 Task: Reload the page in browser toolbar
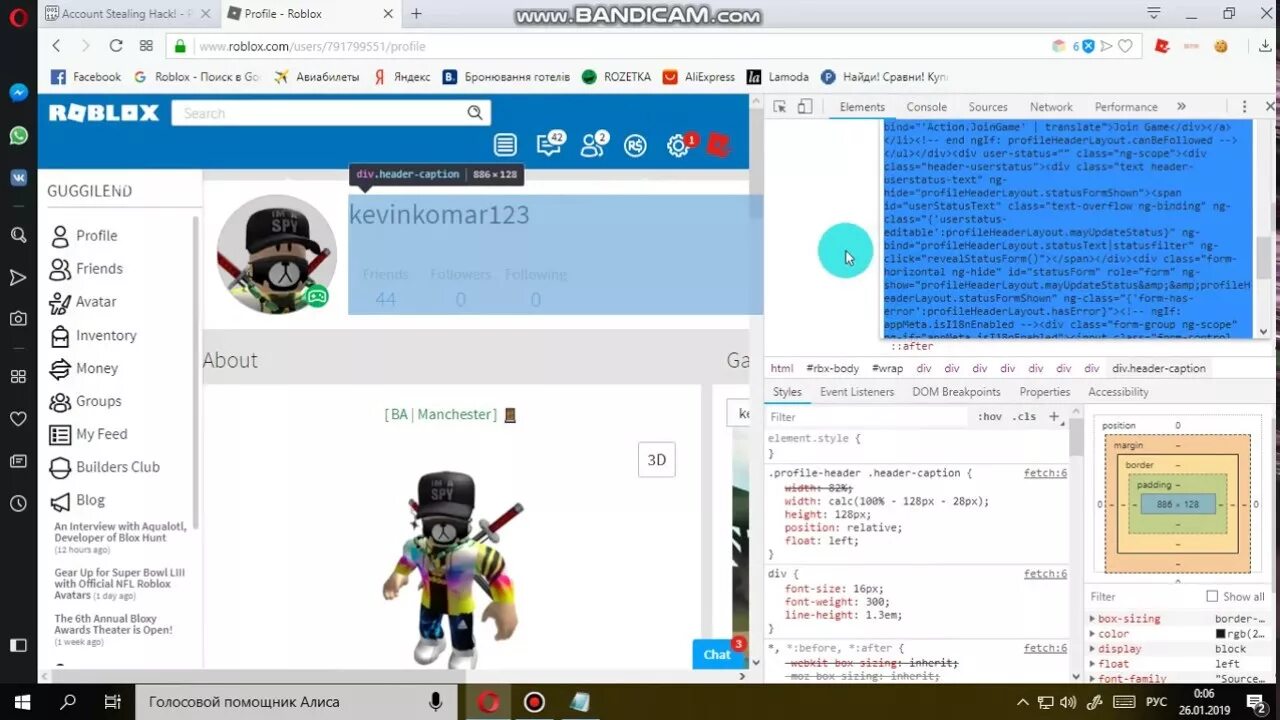coord(116,46)
